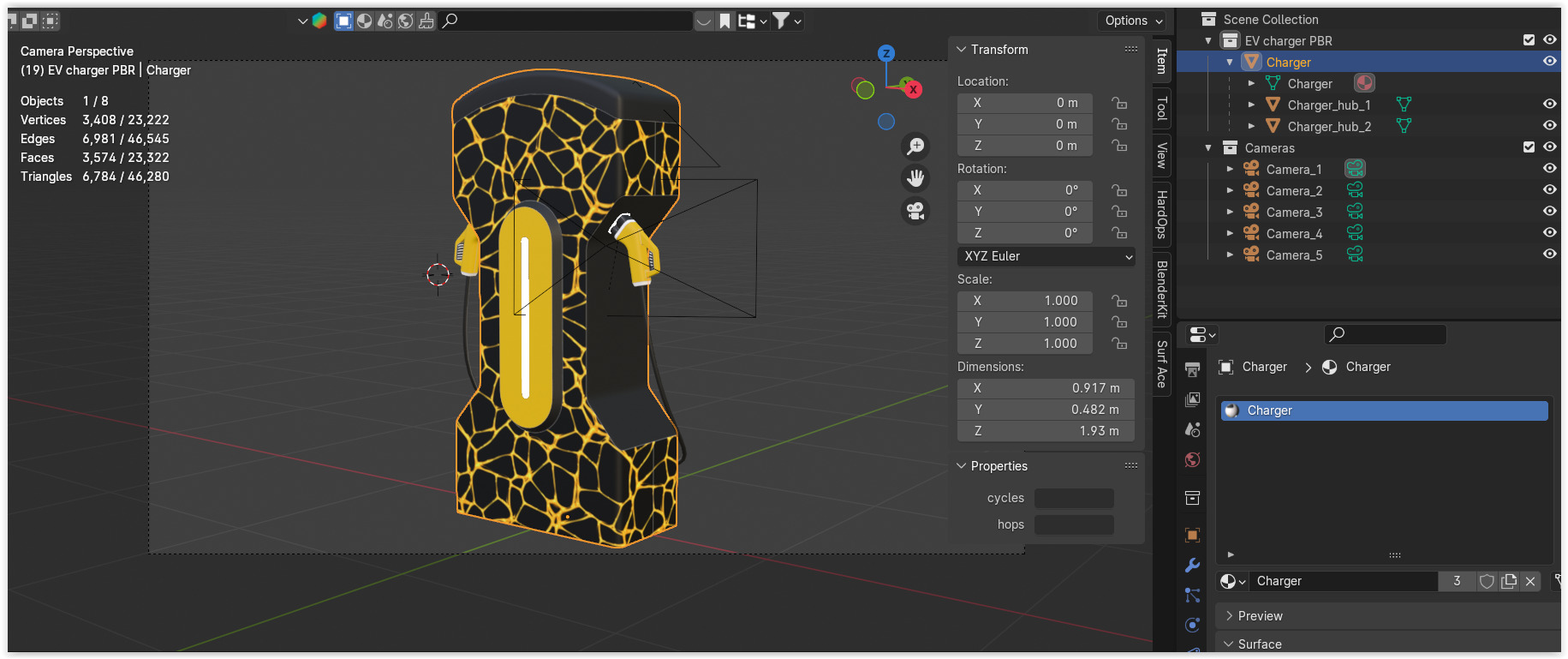Image resolution: width=1568 pixels, height=659 pixels.
Task: Open the Modifiers wrench properties tab
Action: 1192,566
